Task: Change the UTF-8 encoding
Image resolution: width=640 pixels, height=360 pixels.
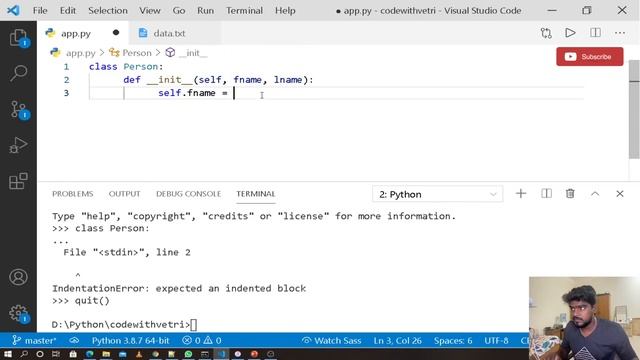Action: point(496,340)
